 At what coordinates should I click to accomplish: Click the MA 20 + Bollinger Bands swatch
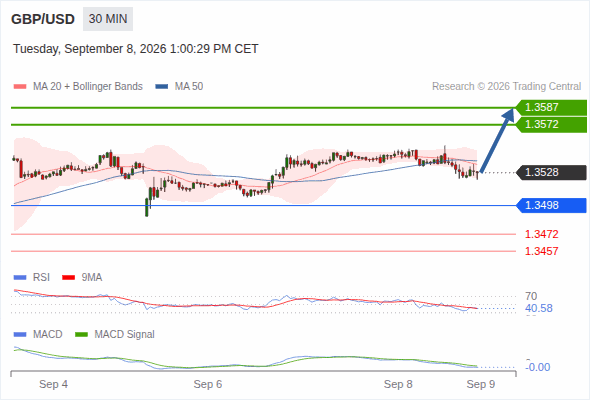(20, 87)
